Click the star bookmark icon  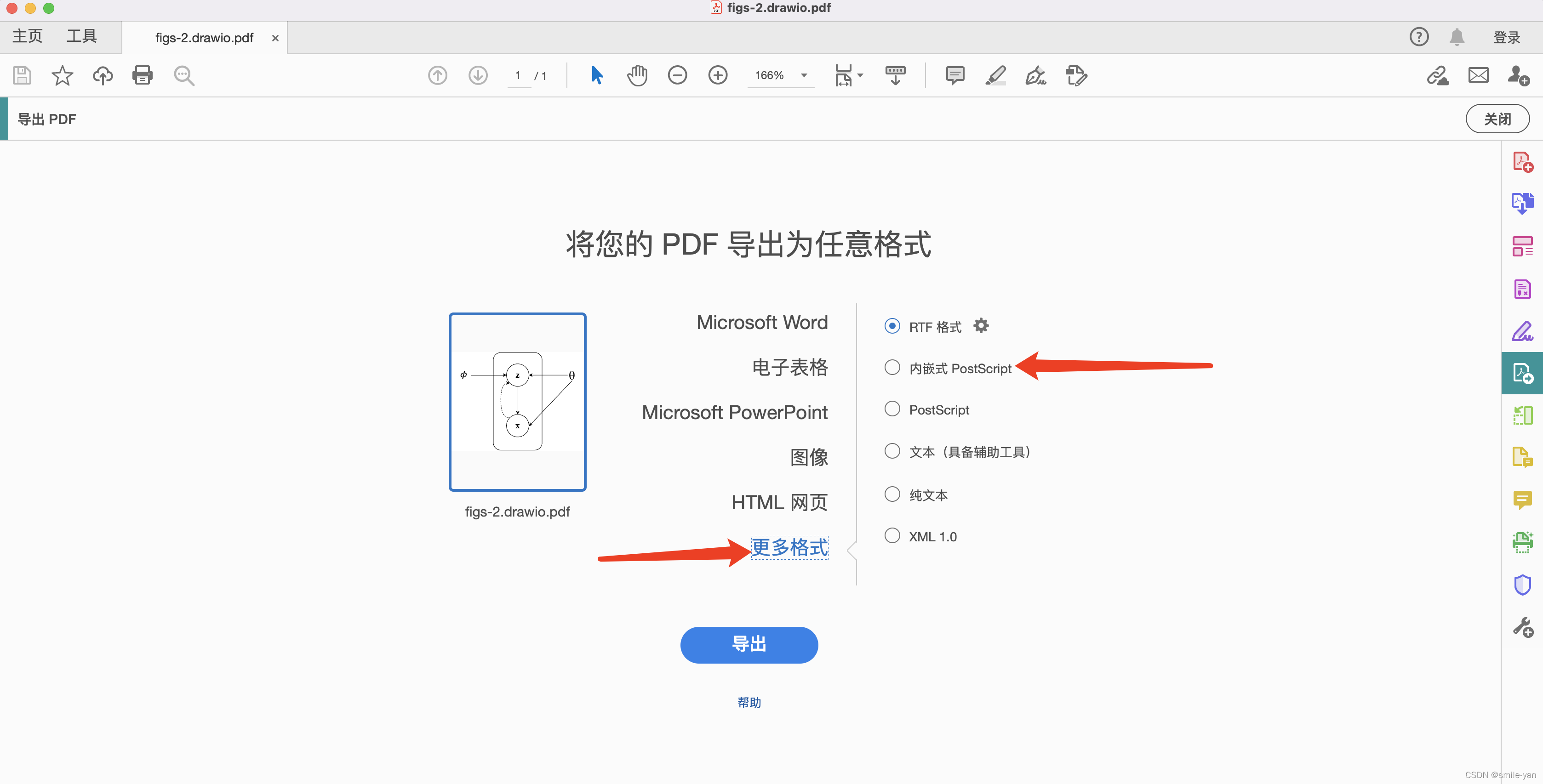pyautogui.click(x=62, y=75)
